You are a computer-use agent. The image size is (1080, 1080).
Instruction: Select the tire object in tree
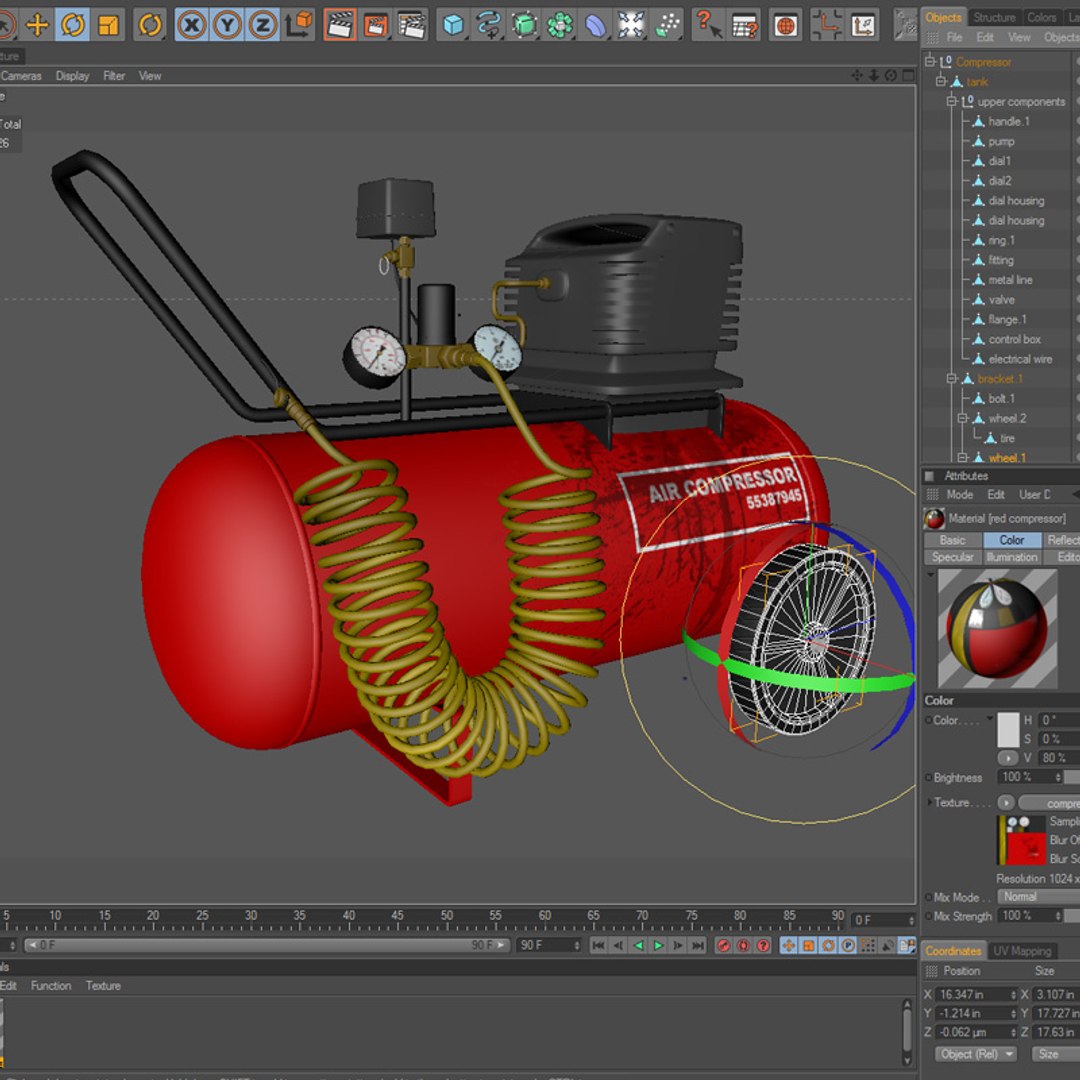coord(1007,438)
